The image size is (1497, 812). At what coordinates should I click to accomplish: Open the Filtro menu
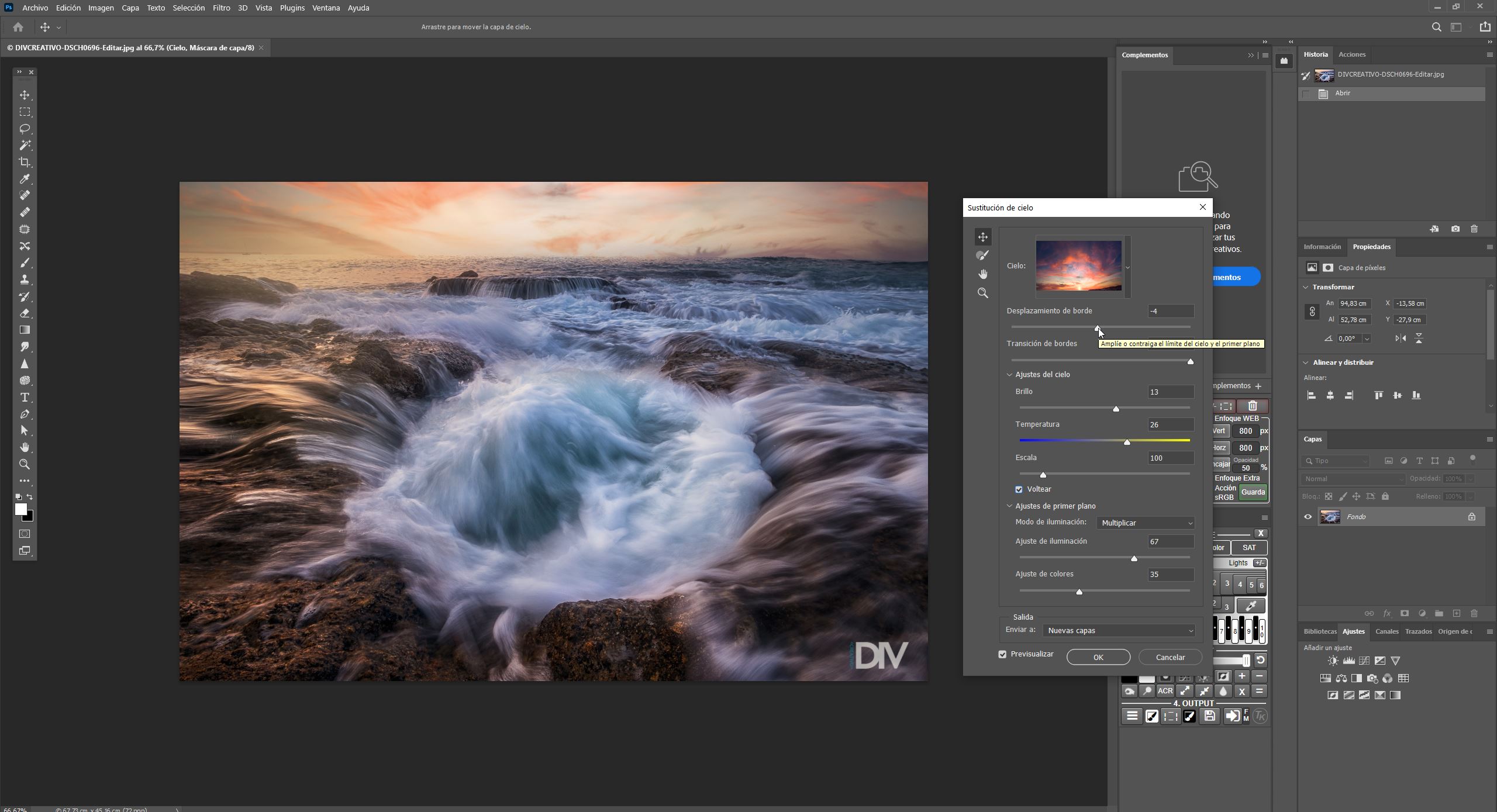point(221,8)
